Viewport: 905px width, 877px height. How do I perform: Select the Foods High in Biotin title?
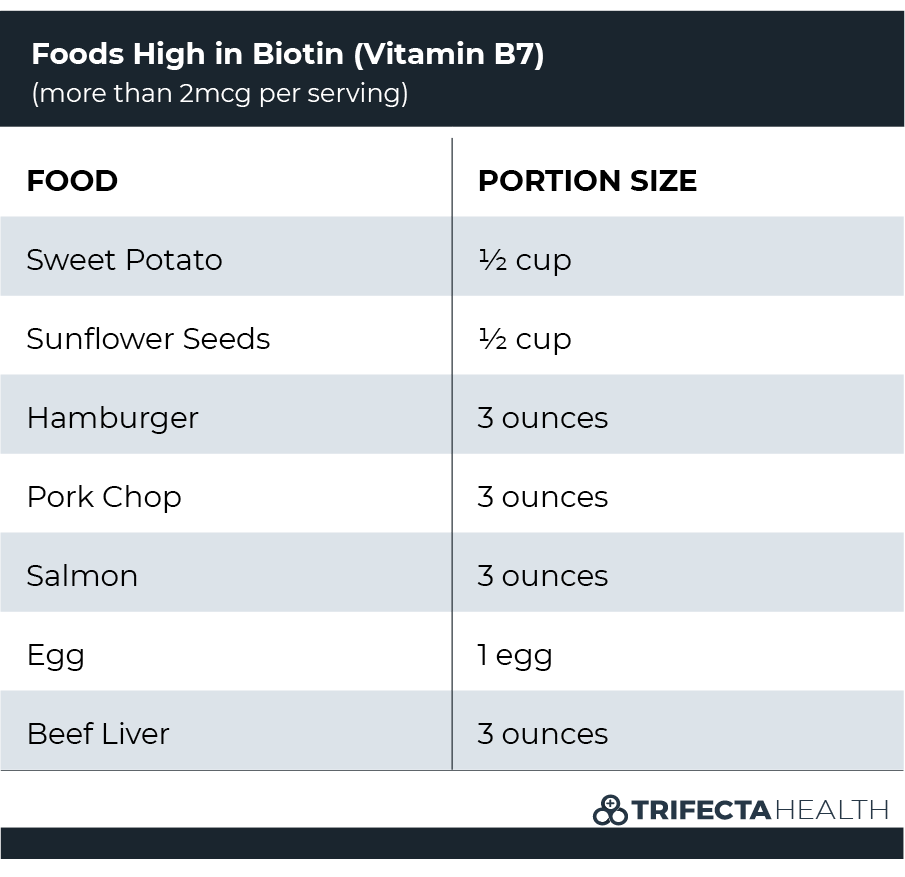287,54
